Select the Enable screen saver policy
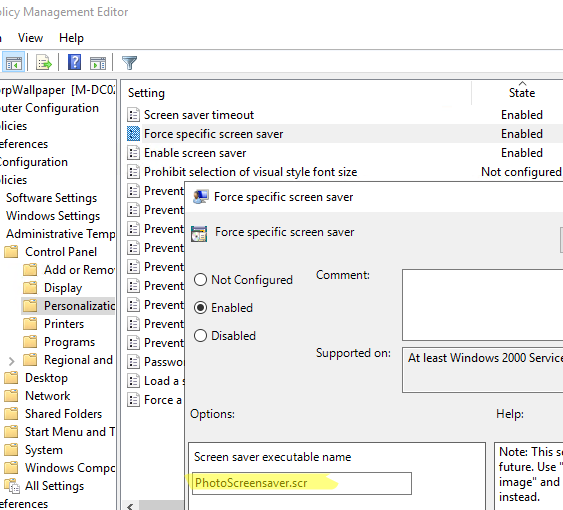The width and height of the screenshot is (563, 510). [195, 153]
